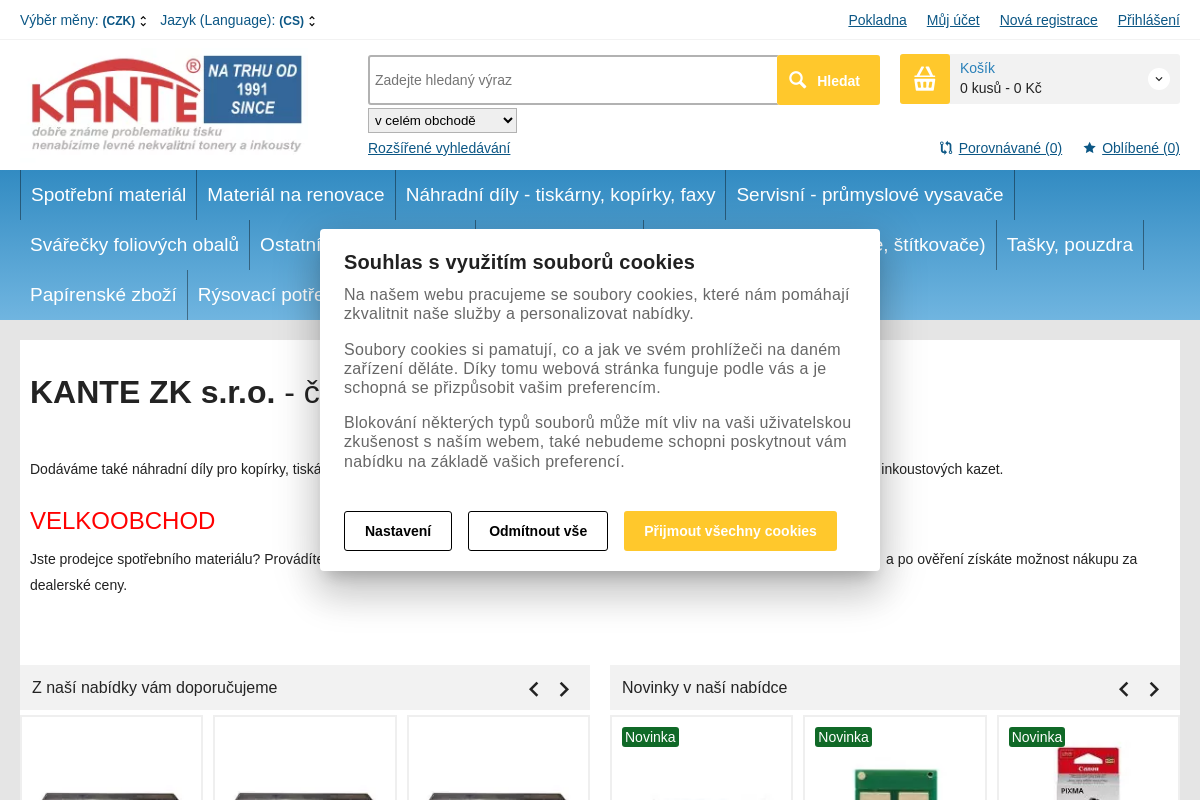Focus the search input field
This screenshot has height=800, width=1200.
[573, 80]
